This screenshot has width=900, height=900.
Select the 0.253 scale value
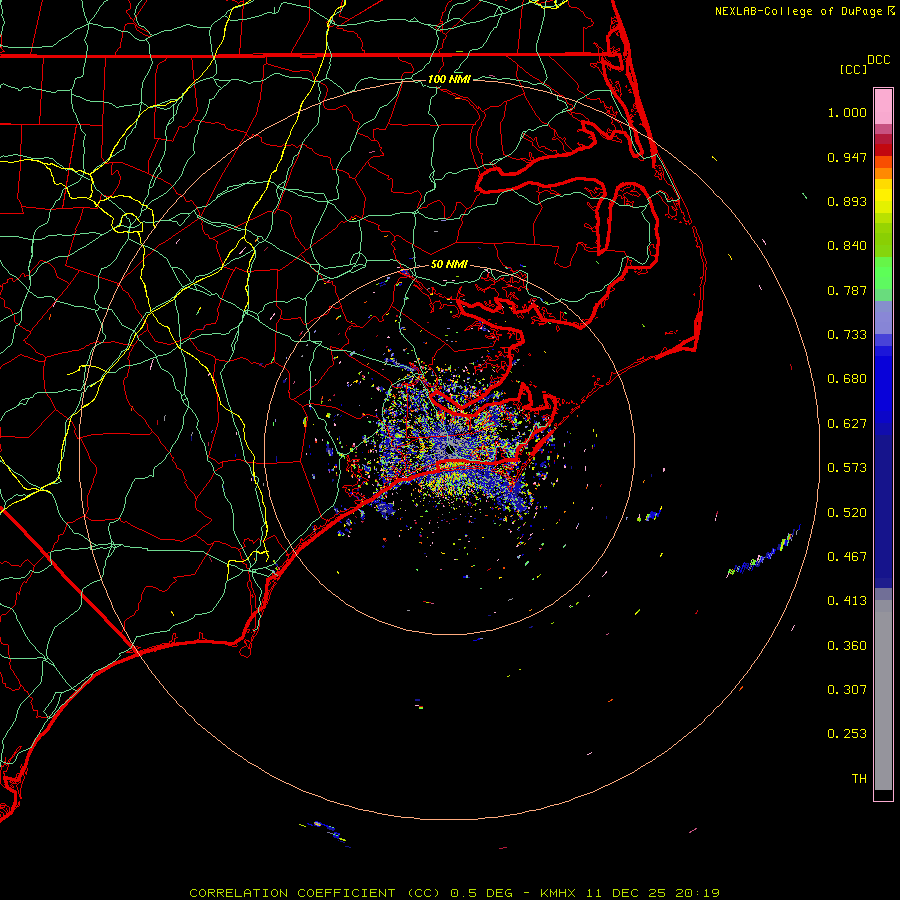click(x=847, y=734)
